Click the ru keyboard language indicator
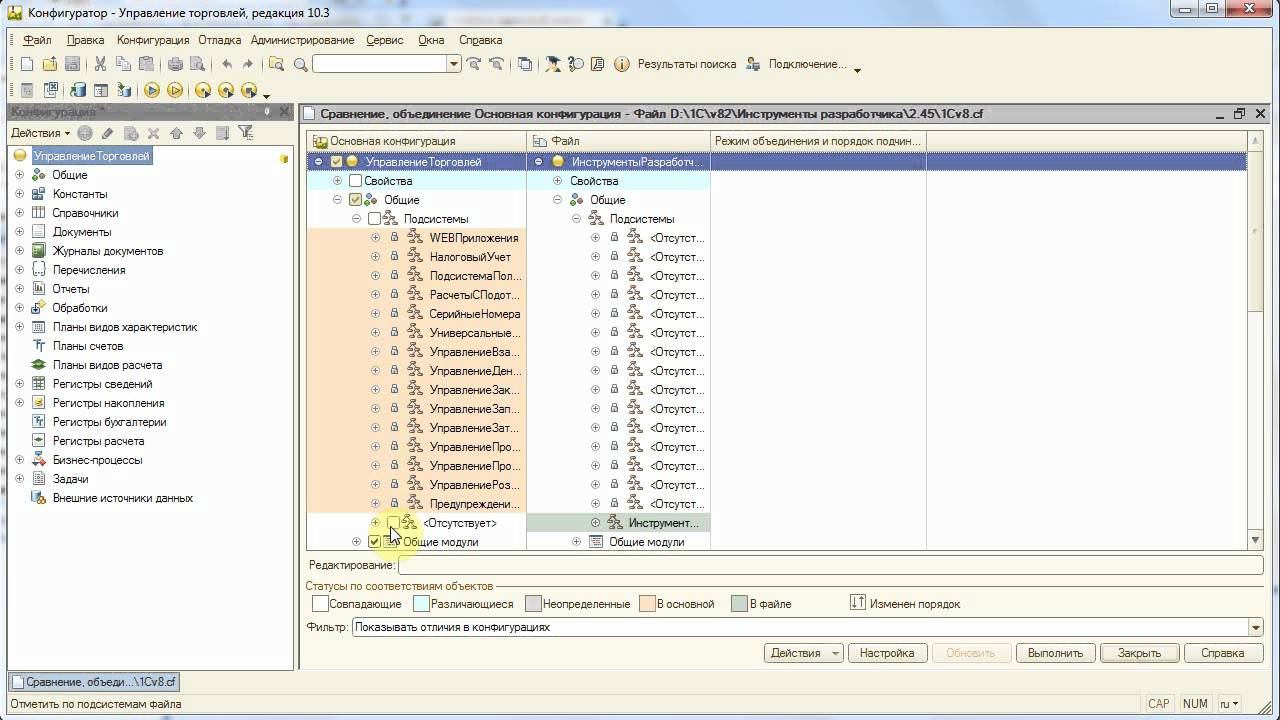1280x720 pixels. 1229,704
